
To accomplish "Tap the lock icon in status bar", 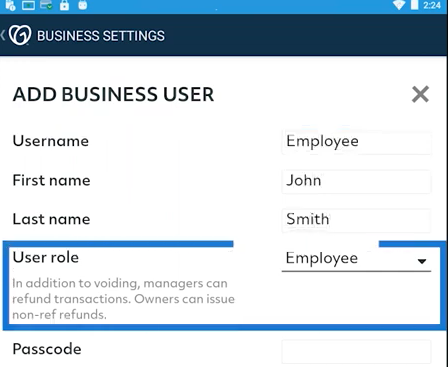I will 65,5.
